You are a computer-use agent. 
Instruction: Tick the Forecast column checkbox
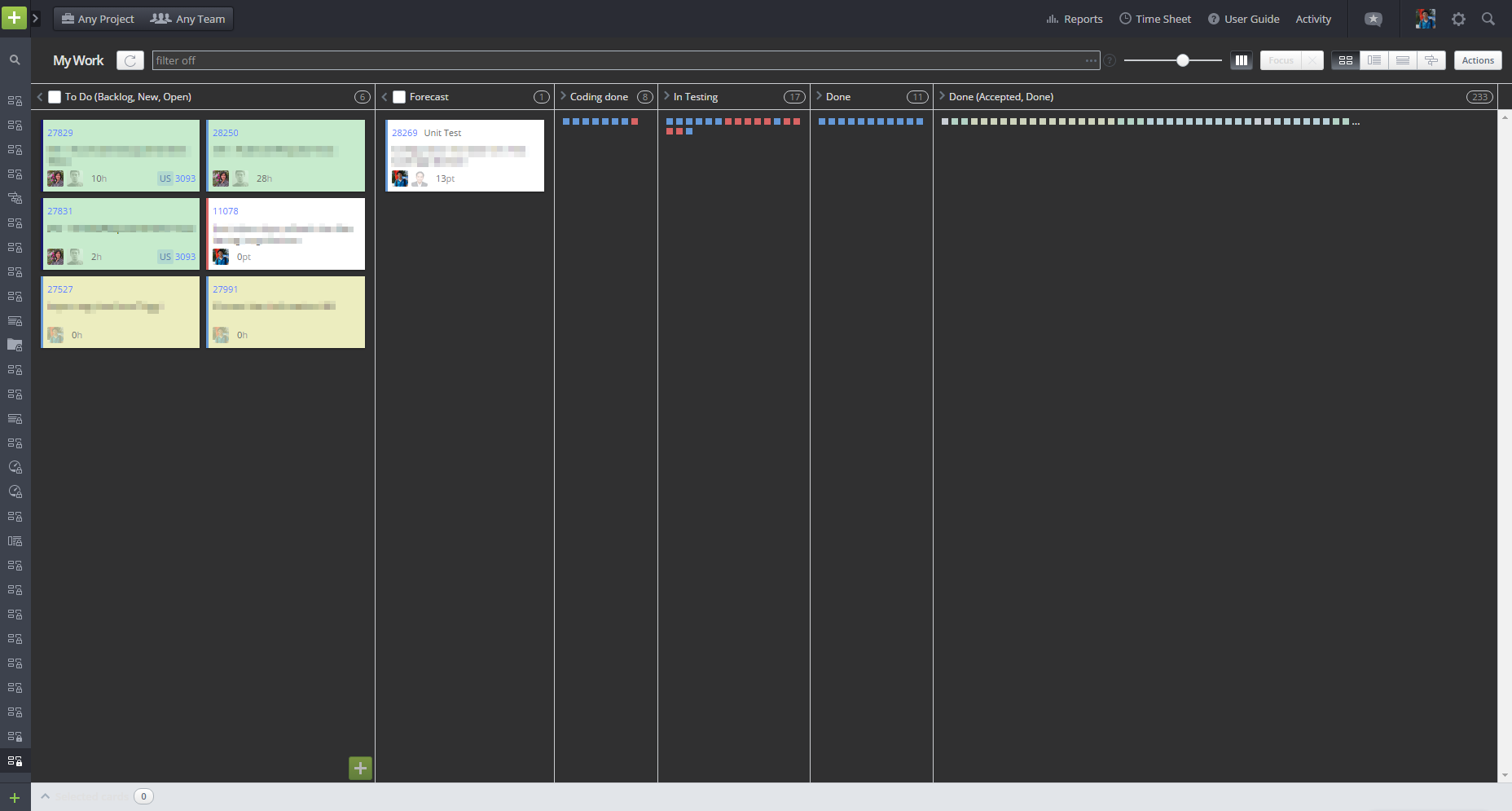click(399, 97)
